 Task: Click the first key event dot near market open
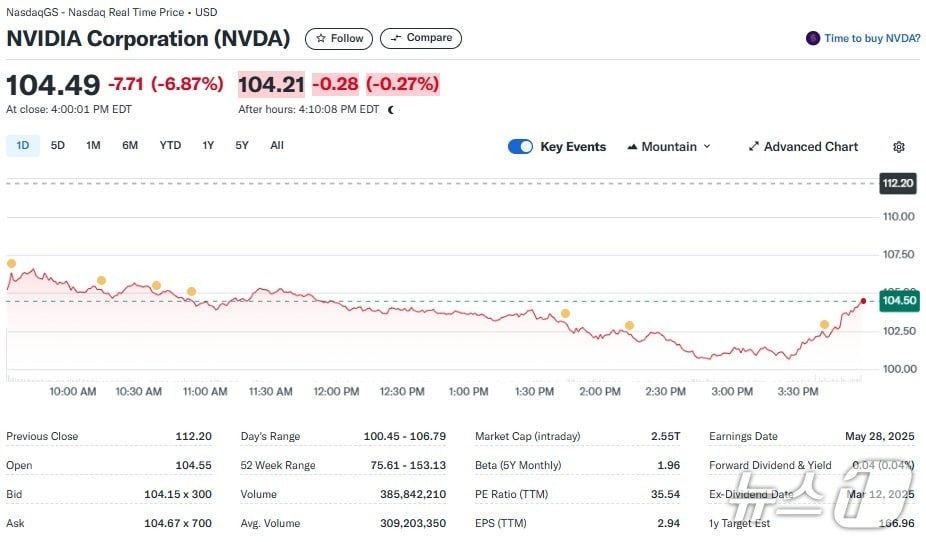(11, 264)
